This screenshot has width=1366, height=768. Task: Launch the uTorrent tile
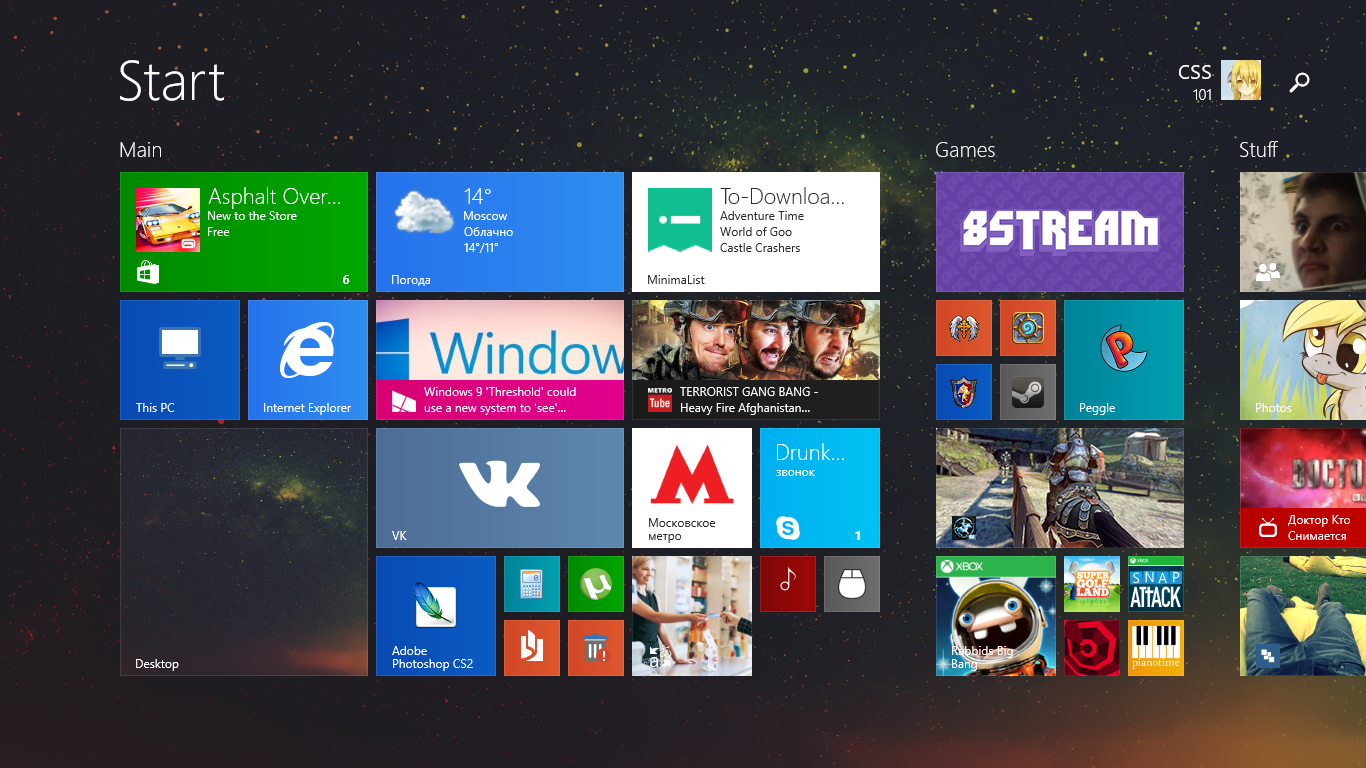pyautogui.click(x=596, y=584)
